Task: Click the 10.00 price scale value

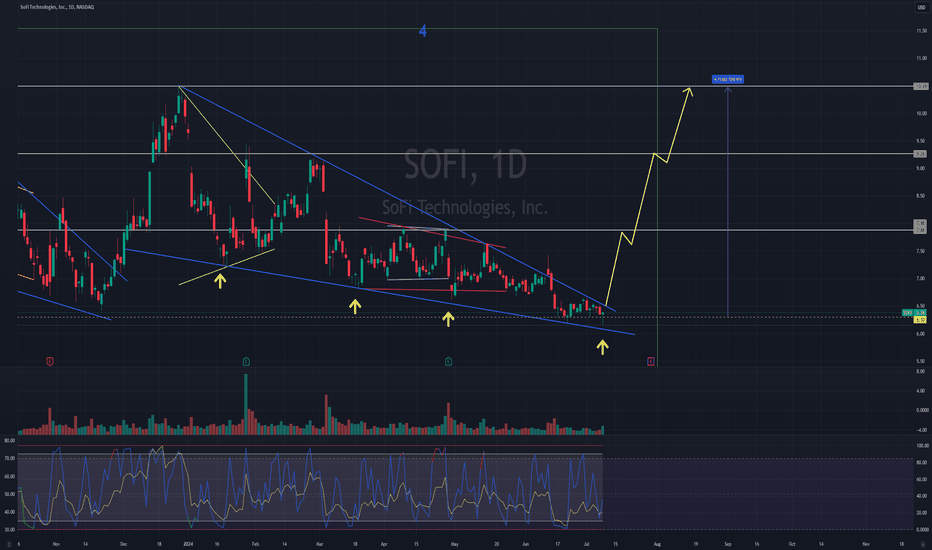Action: [921, 114]
